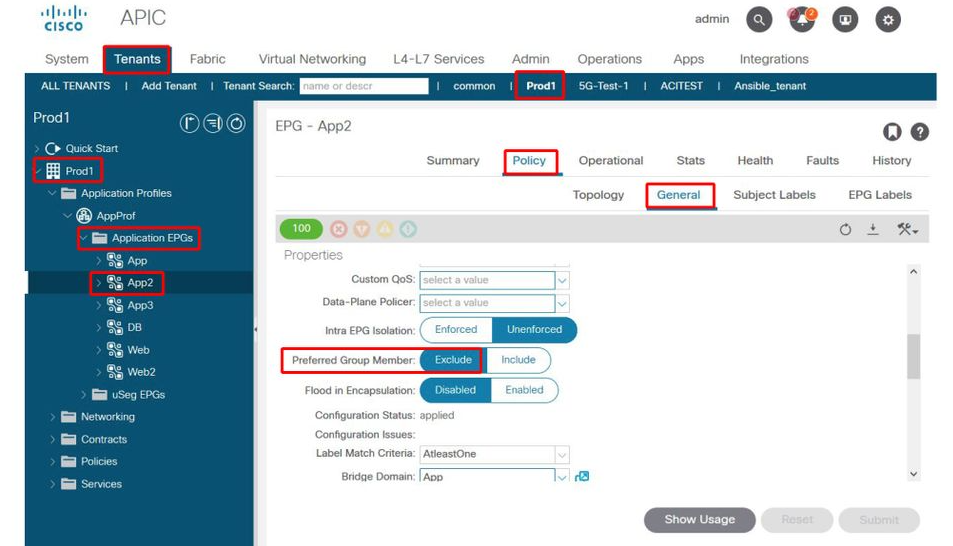The width and height of the screenshot is (953, 546).
Task: Click the properties vertical scrollbar thumb
Action: coord(913,356)
